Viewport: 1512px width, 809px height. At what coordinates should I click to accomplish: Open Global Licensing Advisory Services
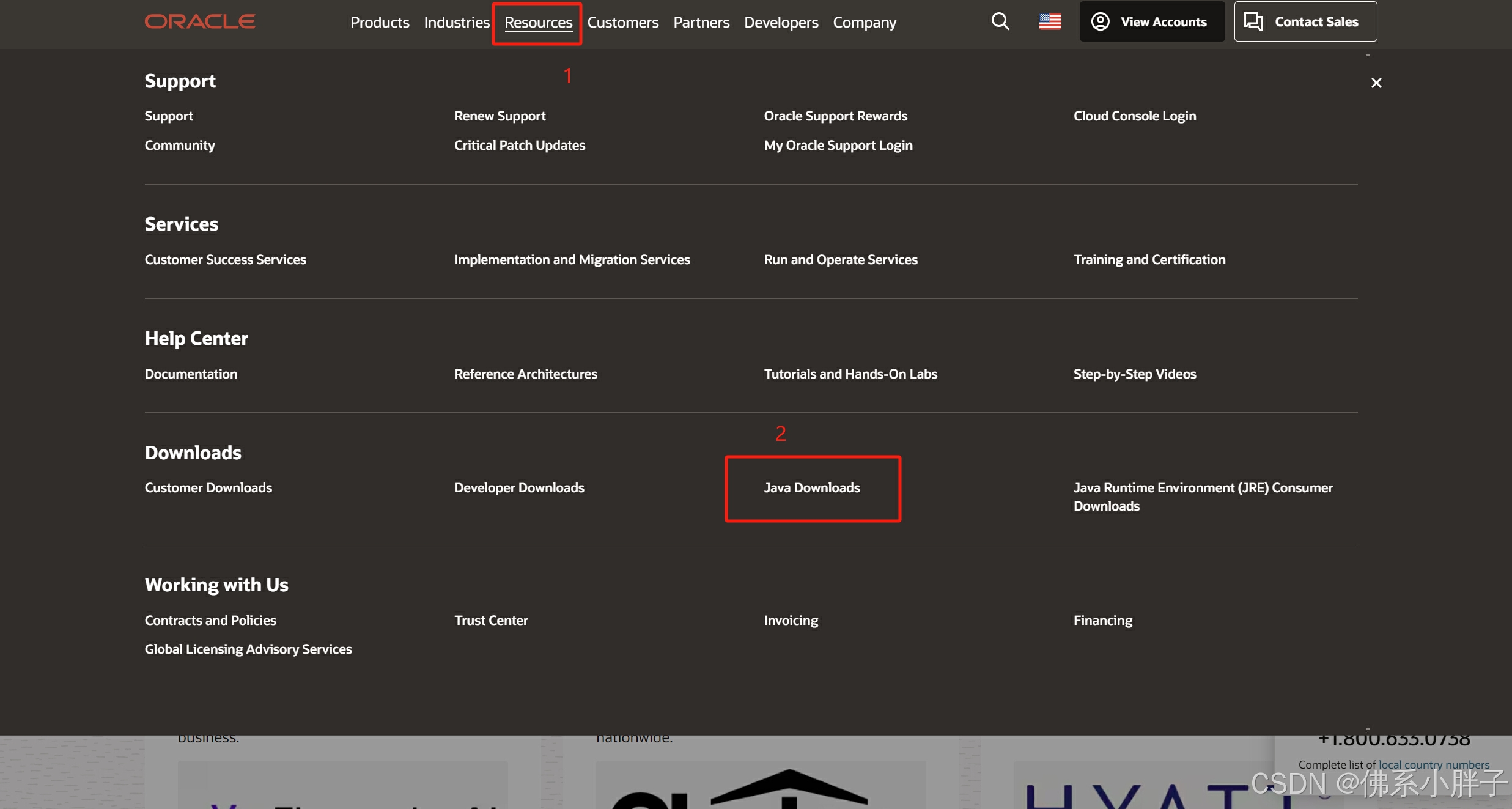[248, 649]
